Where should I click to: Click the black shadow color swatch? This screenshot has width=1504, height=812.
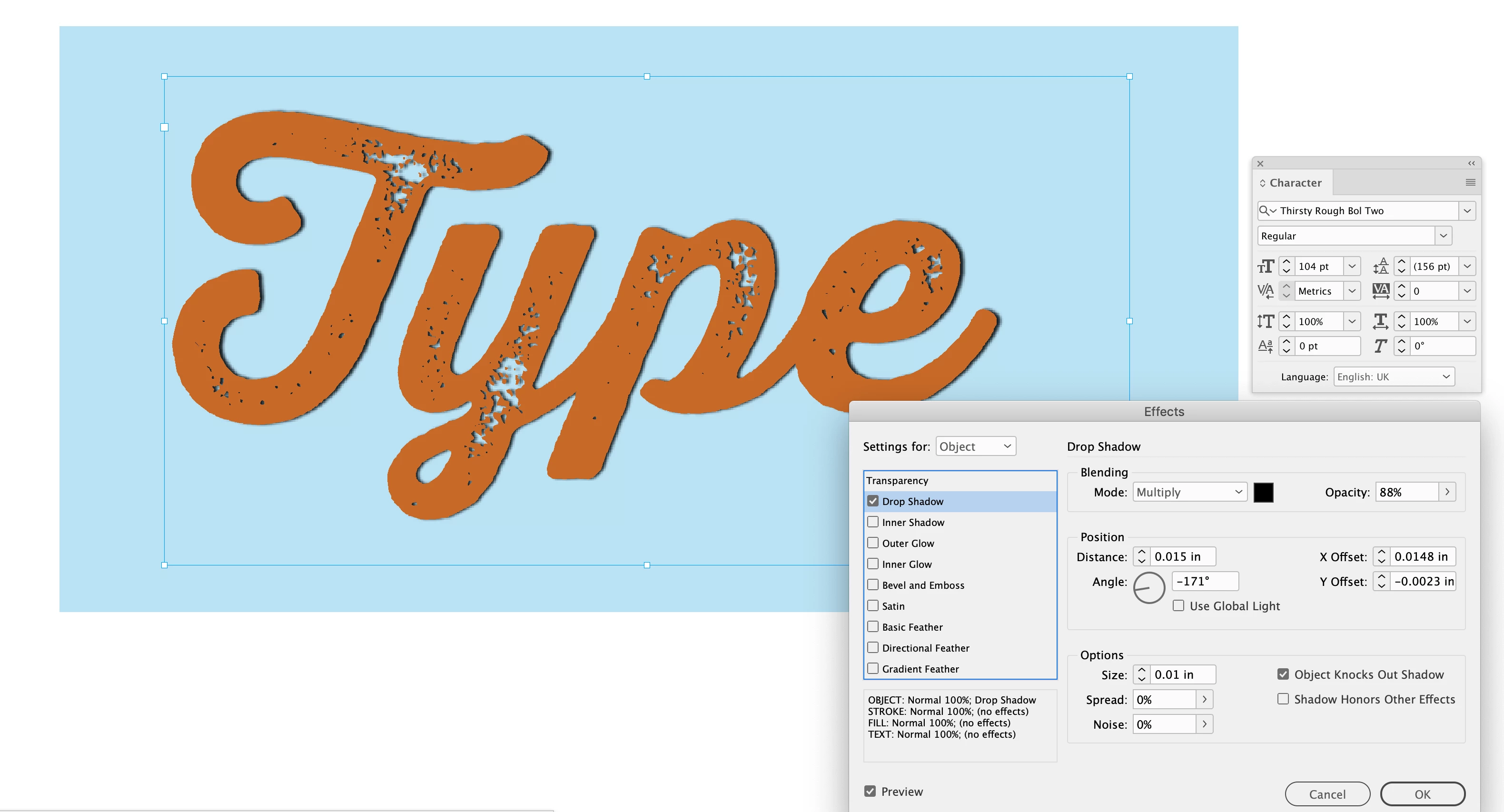coord(1264,492)
